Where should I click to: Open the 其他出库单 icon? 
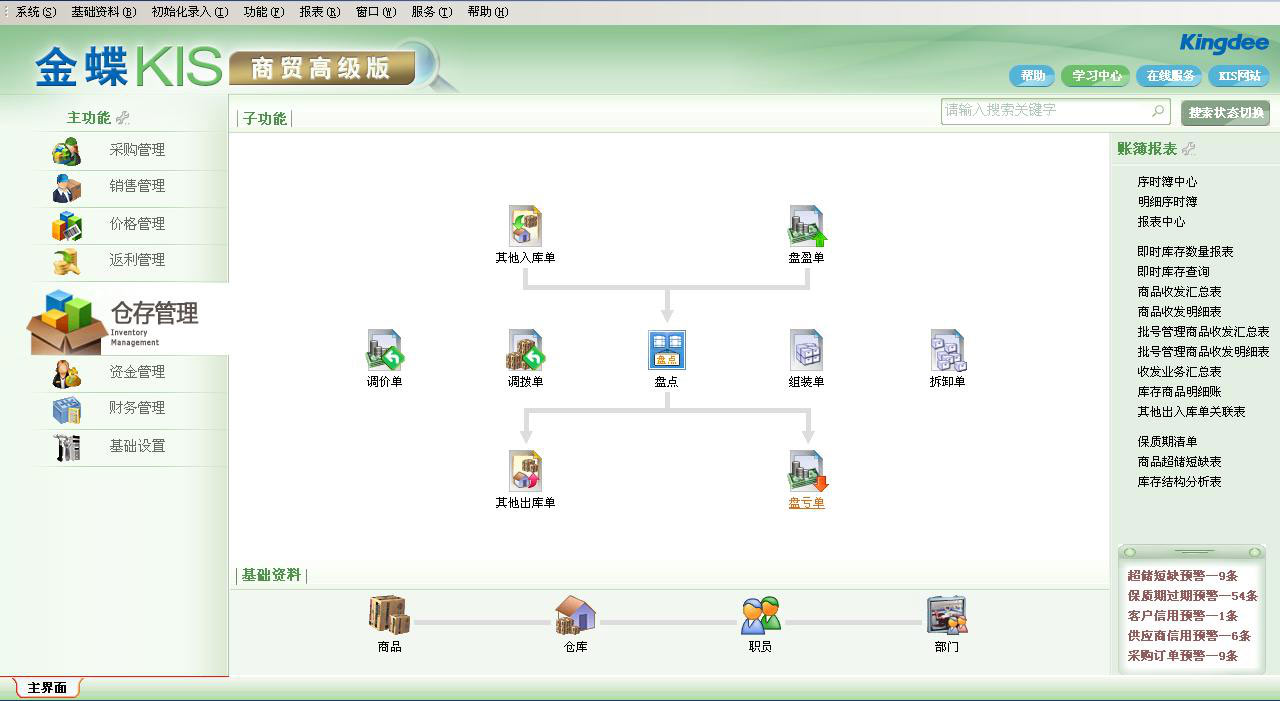pyautogui.click(x=525, y=470)
